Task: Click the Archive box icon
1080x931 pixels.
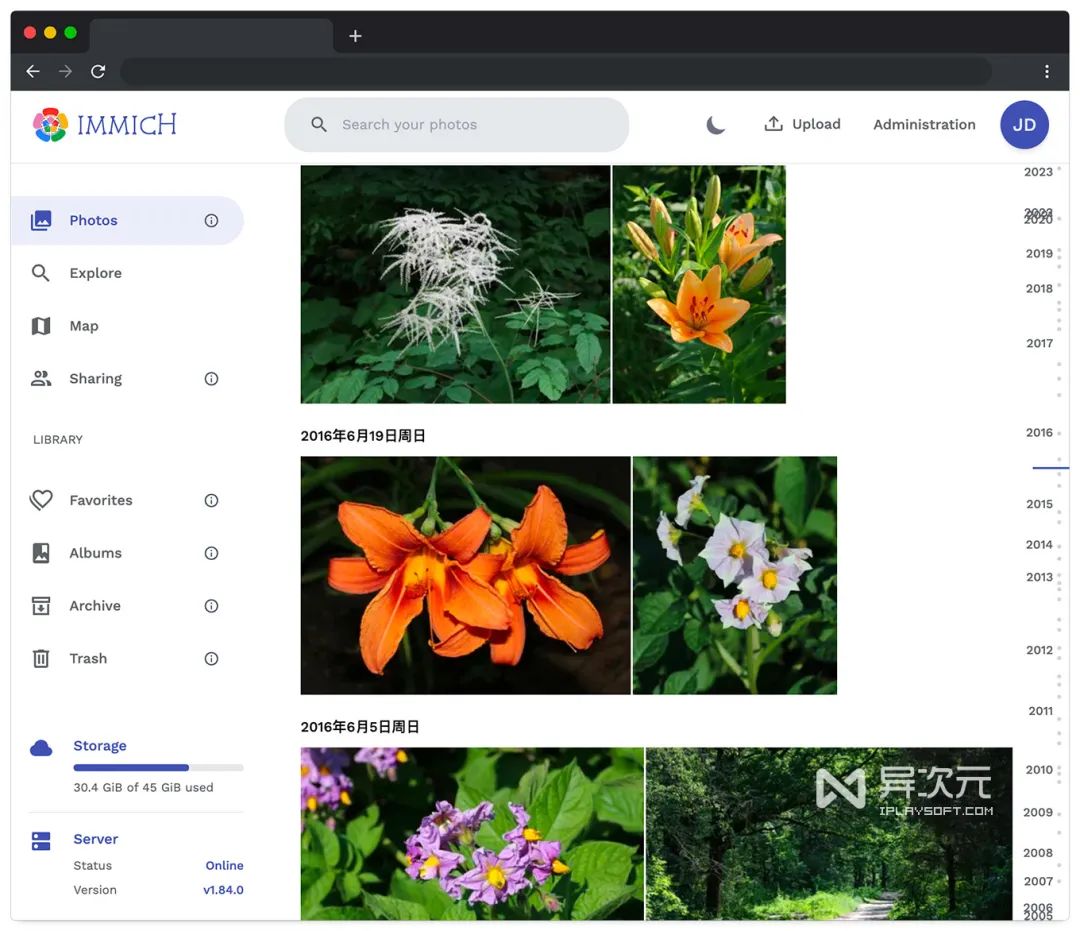Action: 41,606
